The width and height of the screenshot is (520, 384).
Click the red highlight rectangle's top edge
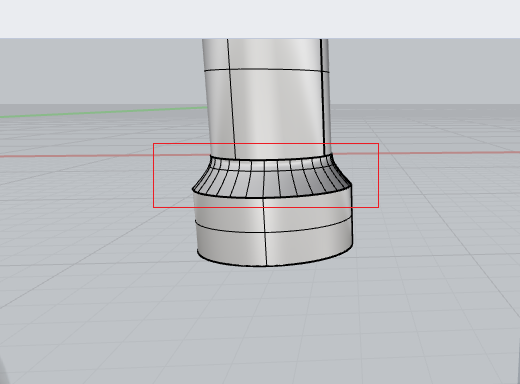coord(266,144)
